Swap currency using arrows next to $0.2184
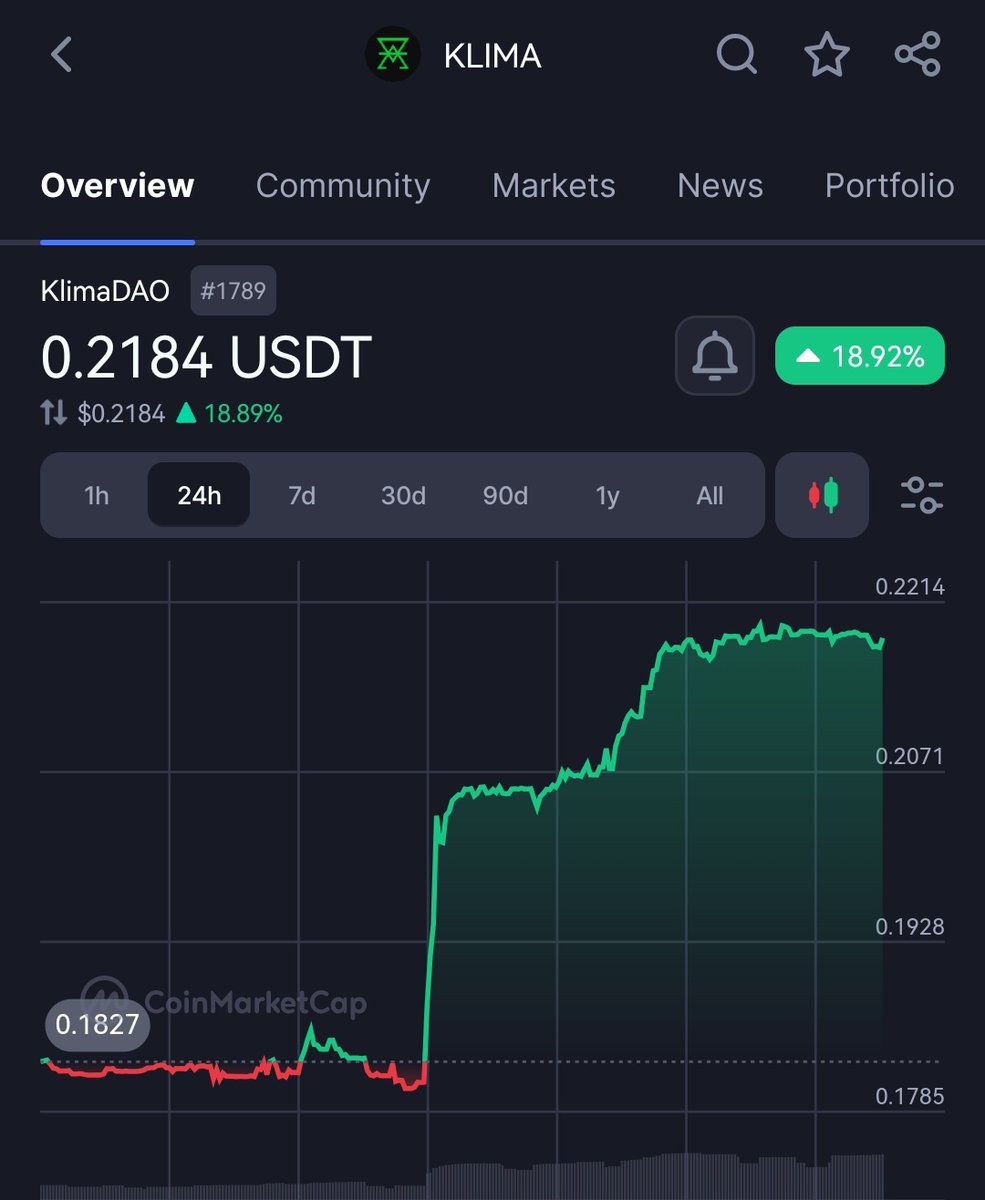 coord(53,413)
